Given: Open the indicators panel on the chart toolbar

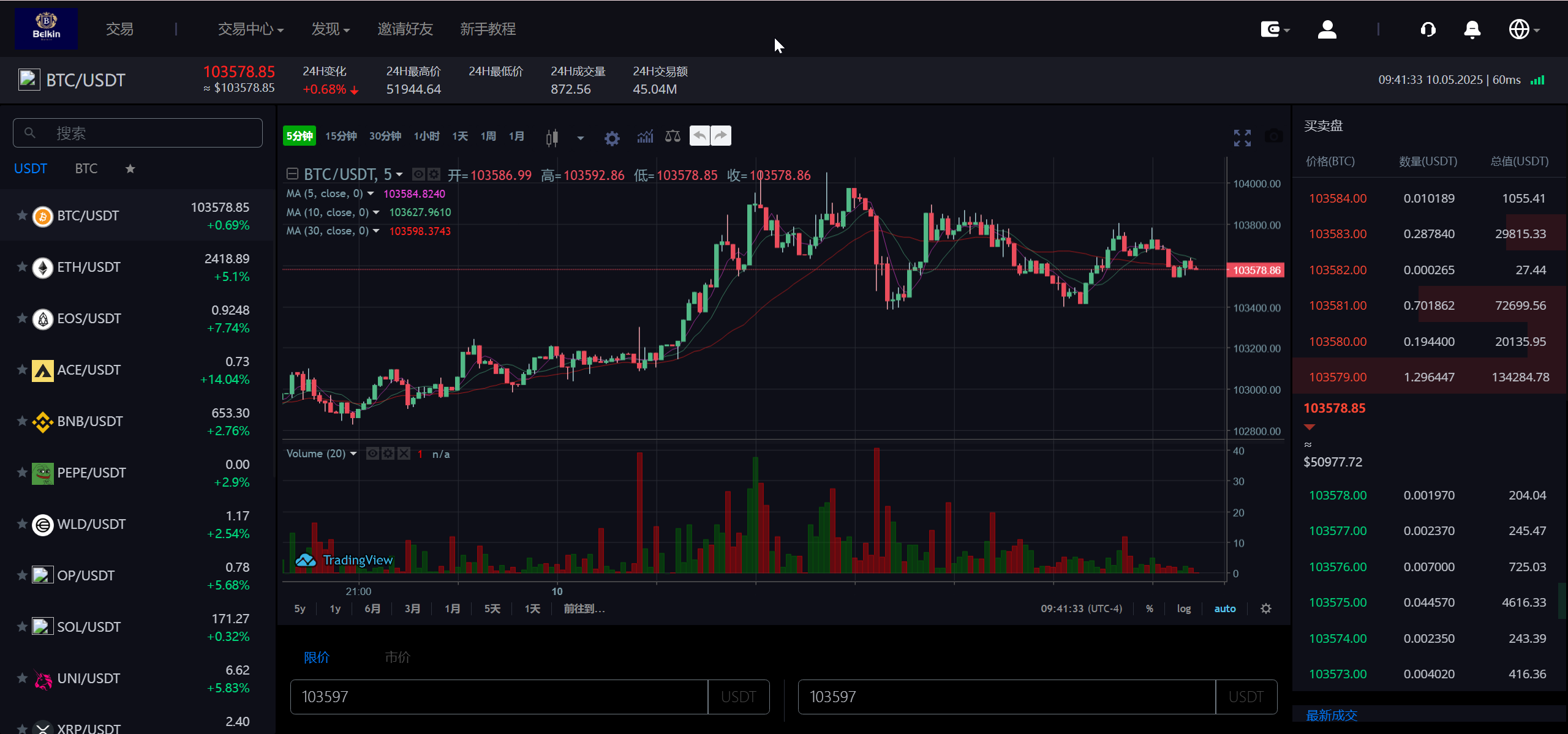Looking at the screenshot, I should (x=644, y=136).
